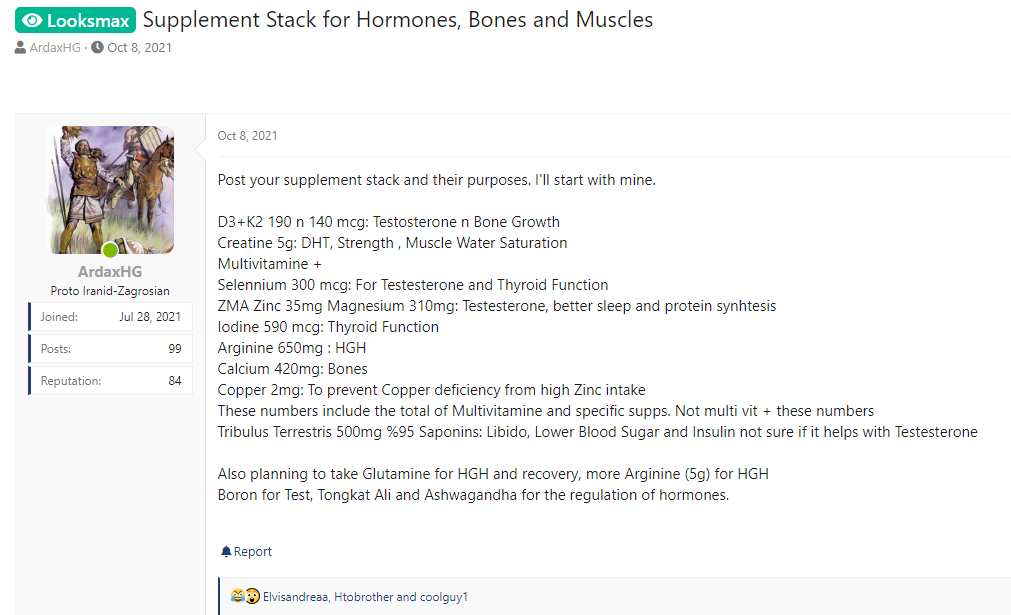This screenshot has height=615, width=1011.
Task: Click the post's Oct 8, 2021 timestamp
Action: (248, 136)
